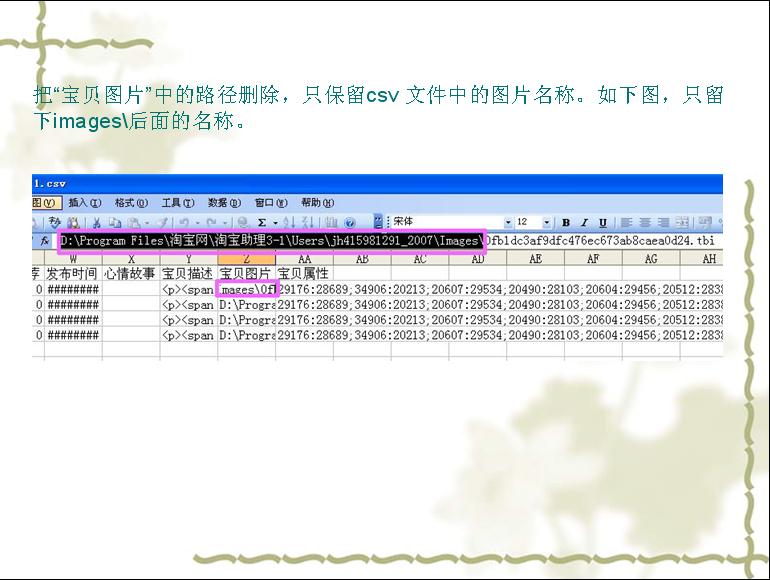The width and height of the screenshot is (770, 580).
Task: Click the 心情故事 header cell
Action: [131, 274]
